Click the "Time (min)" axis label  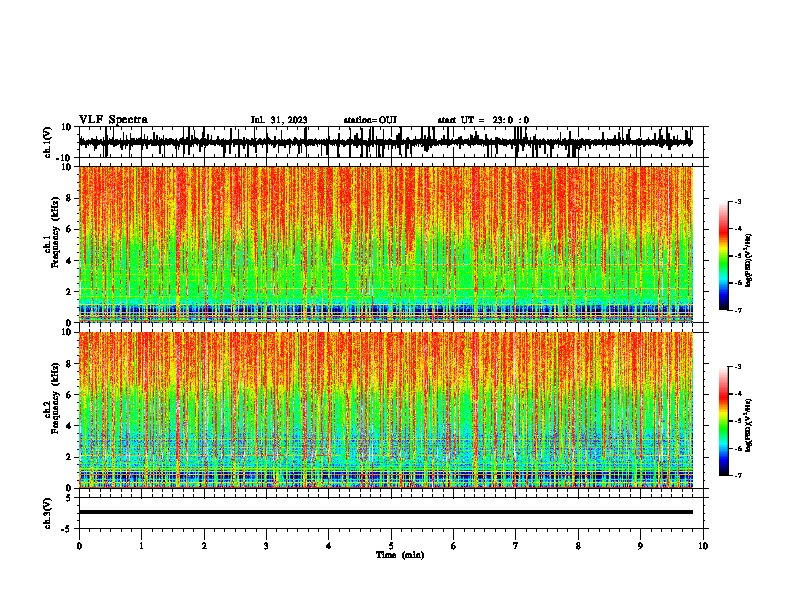400,555
